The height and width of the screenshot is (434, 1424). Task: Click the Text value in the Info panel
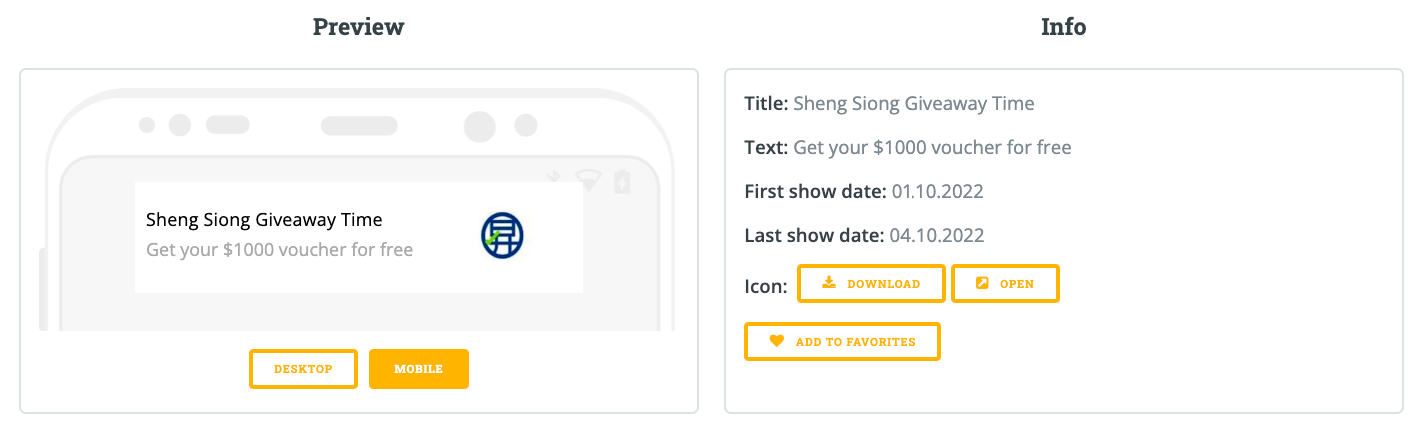932,147
